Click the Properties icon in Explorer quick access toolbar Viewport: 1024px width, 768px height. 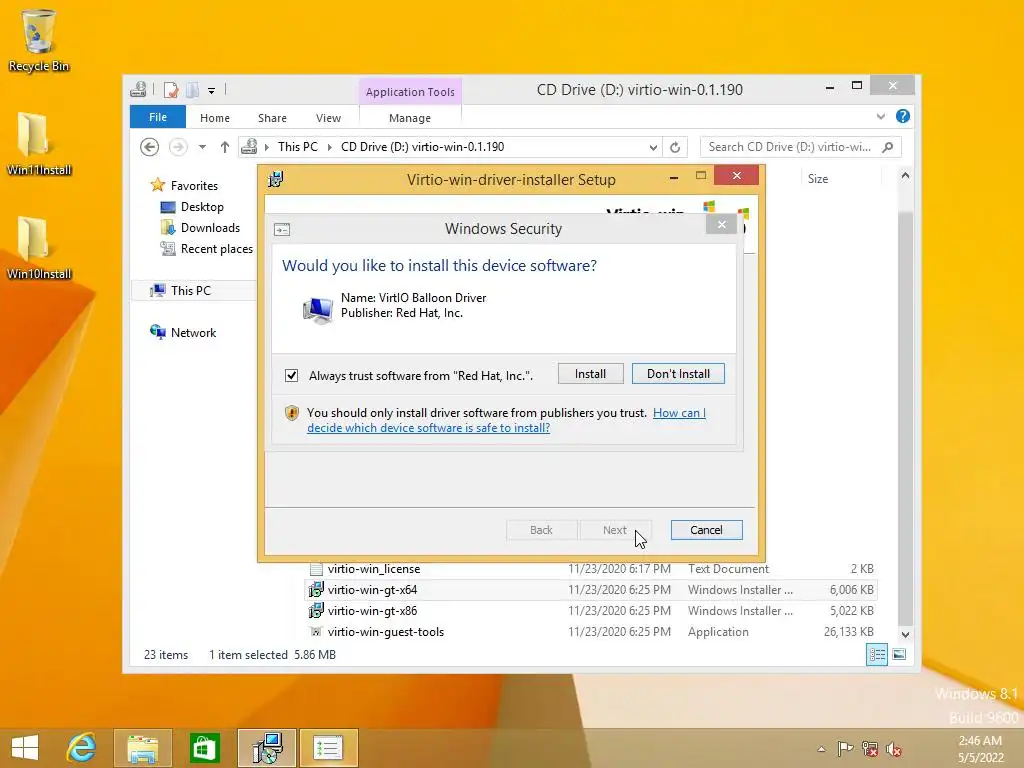tap(171, 90)
